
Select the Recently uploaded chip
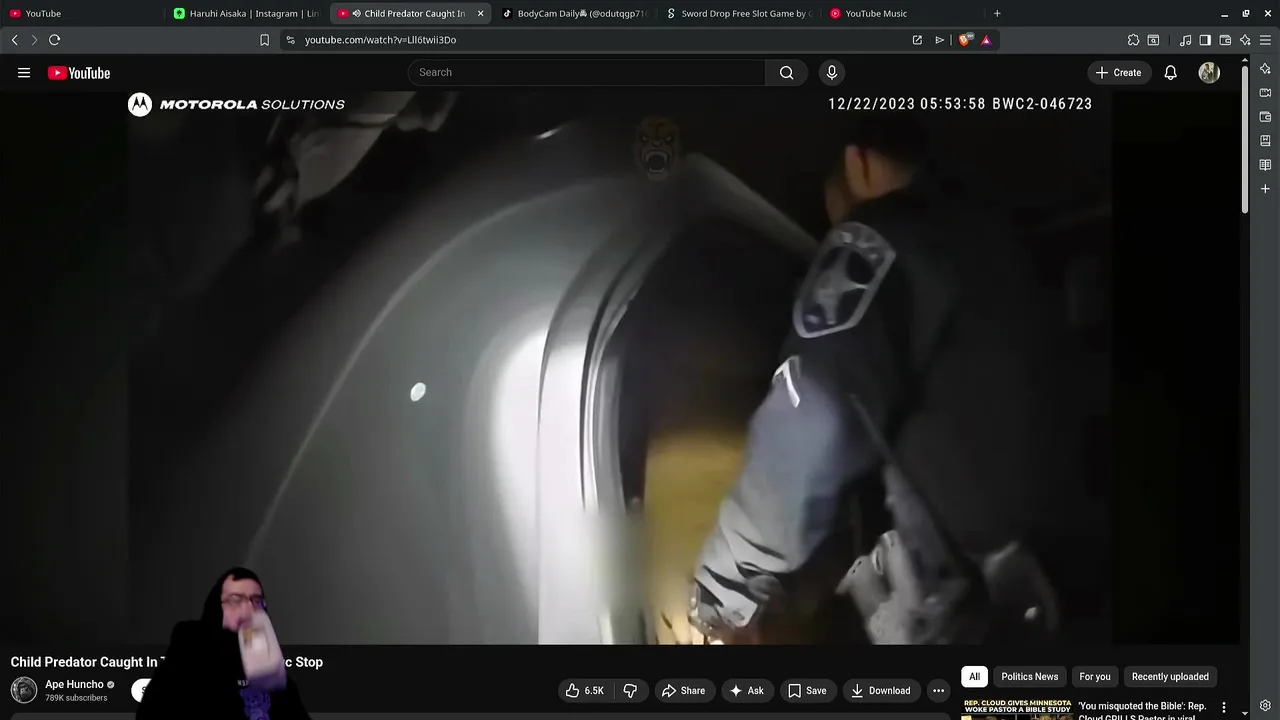[1170, 677]
